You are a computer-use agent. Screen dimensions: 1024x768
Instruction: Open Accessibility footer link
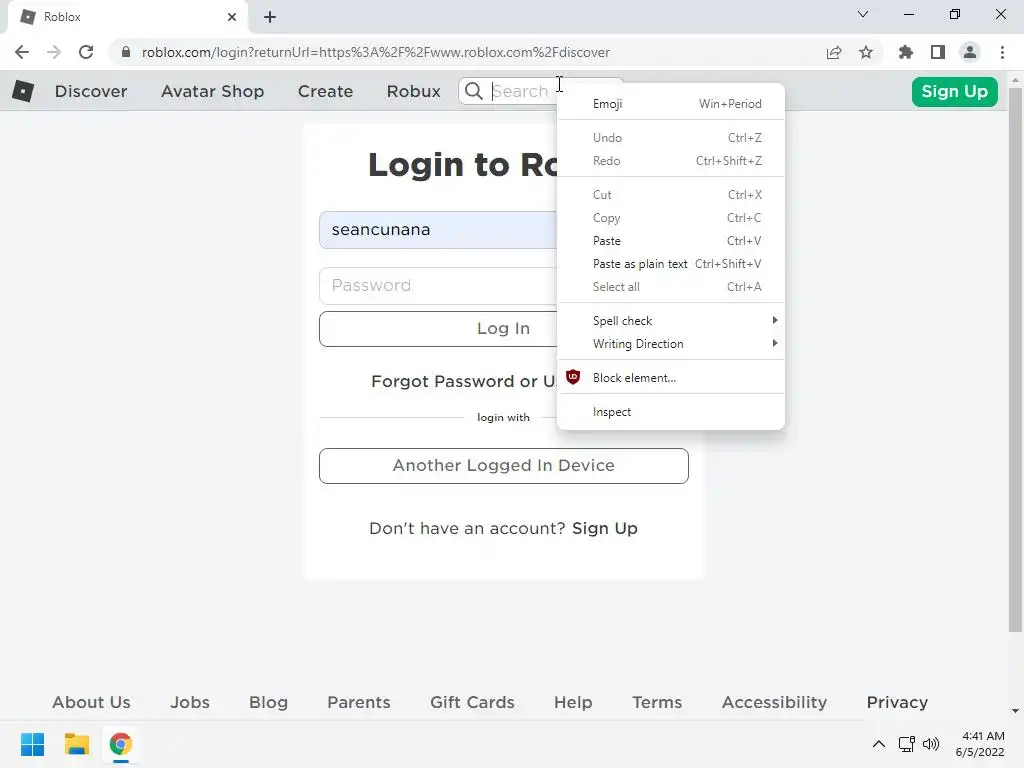(775, 702)
